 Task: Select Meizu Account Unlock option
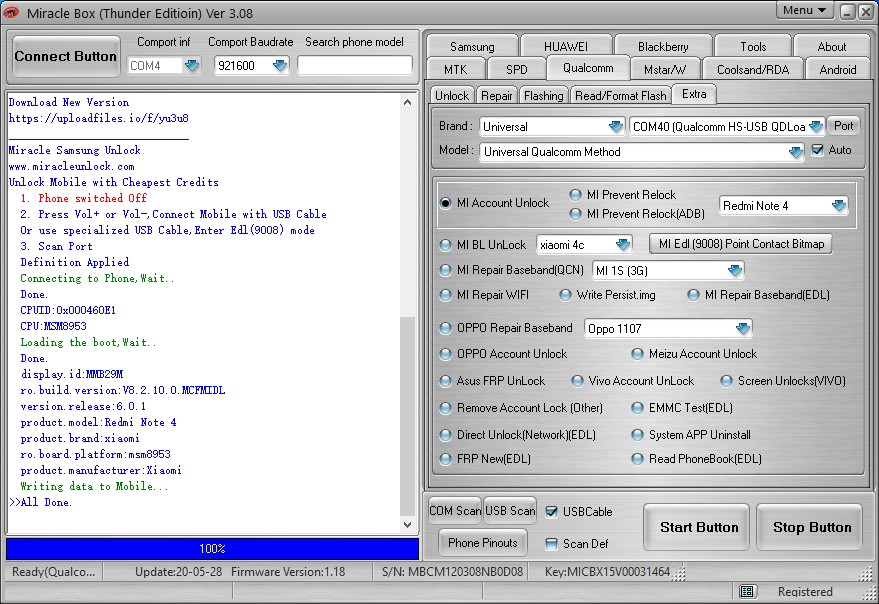(637, 354)
